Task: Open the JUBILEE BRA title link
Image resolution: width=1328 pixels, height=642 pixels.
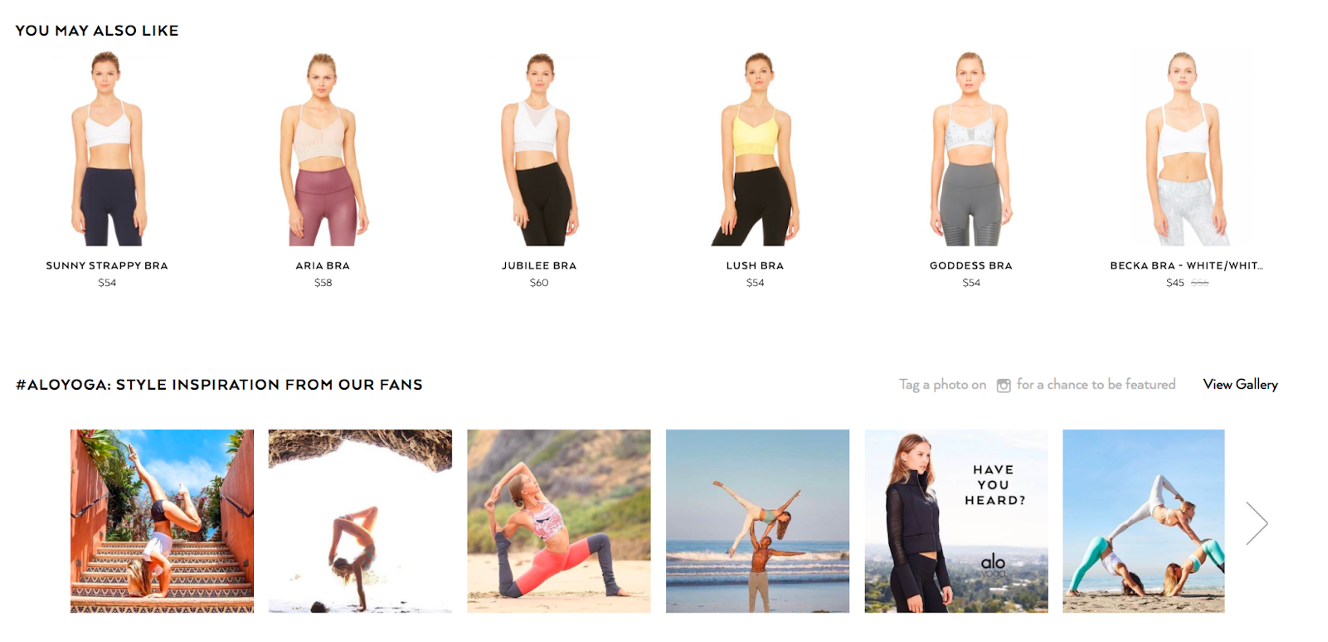Action: tap(539, 266)
